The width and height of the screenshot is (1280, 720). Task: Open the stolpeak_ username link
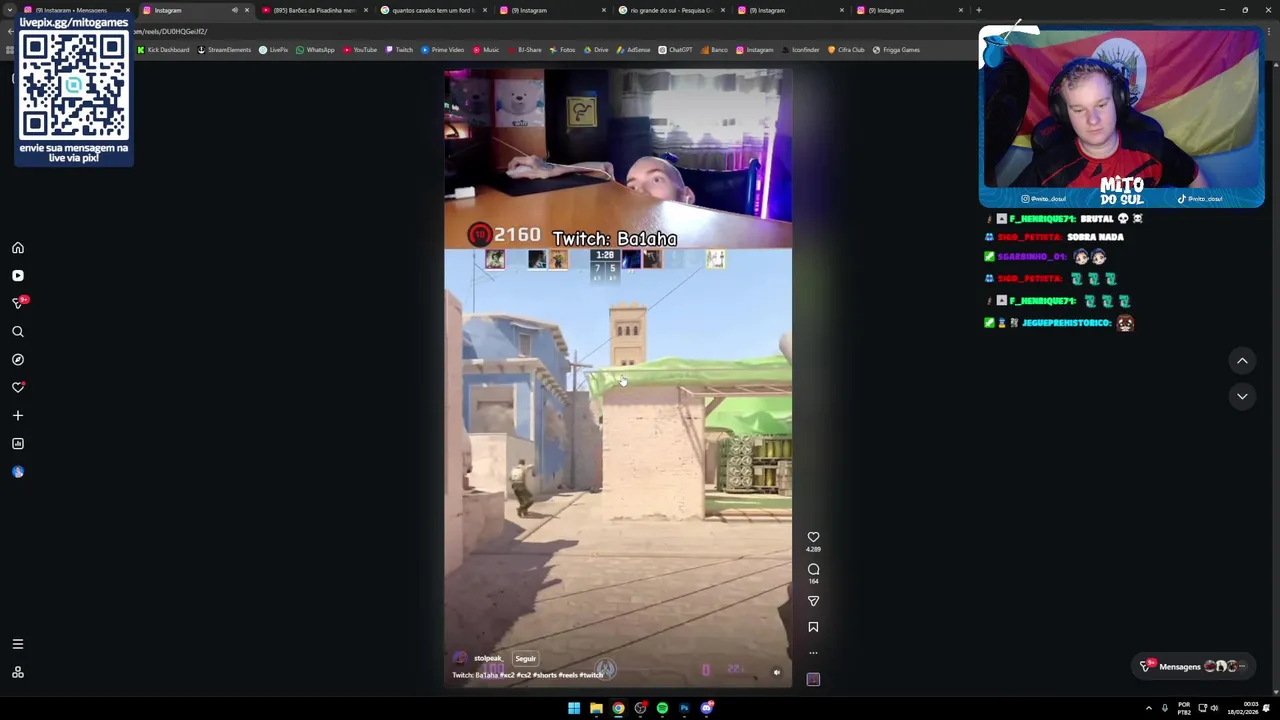tap(488, 659)
